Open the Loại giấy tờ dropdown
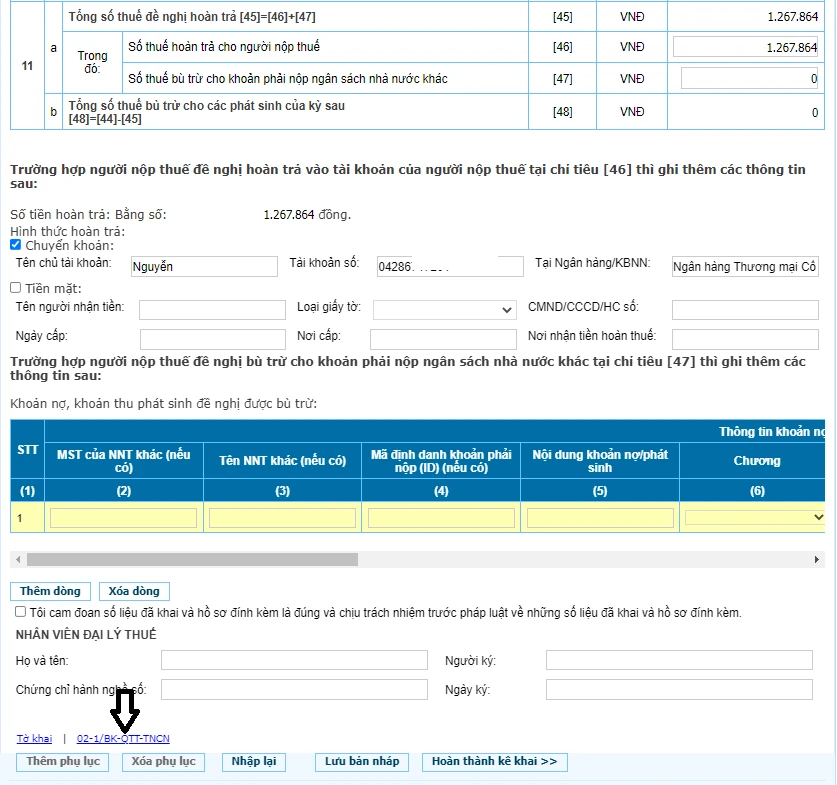The image size is (837, 785). [x=444, y=310]
